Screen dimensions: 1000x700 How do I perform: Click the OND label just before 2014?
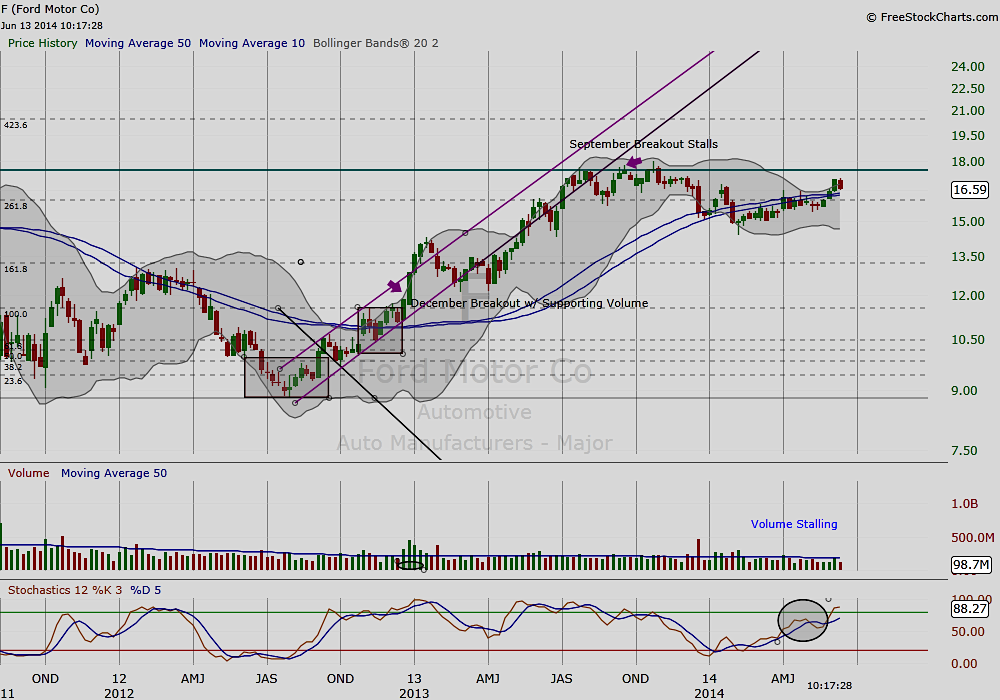point(635,678)
